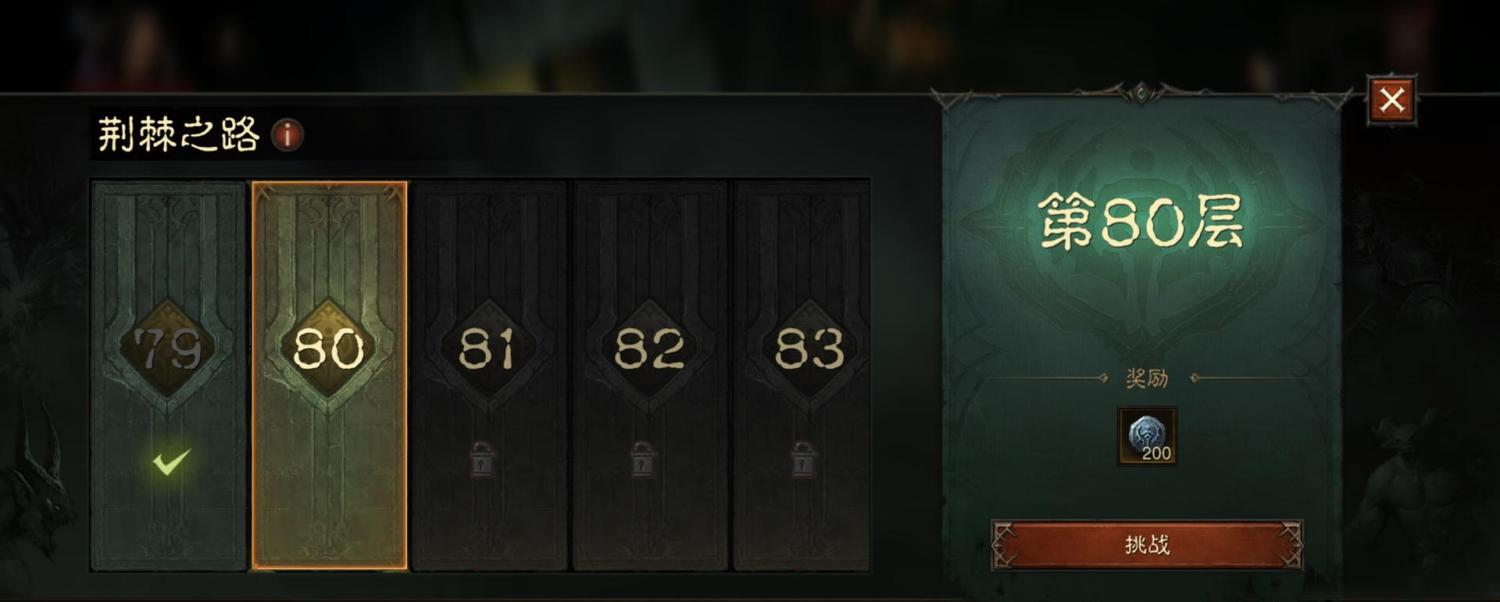Start the challenge with the 挑战 button

click(1147, 545)
